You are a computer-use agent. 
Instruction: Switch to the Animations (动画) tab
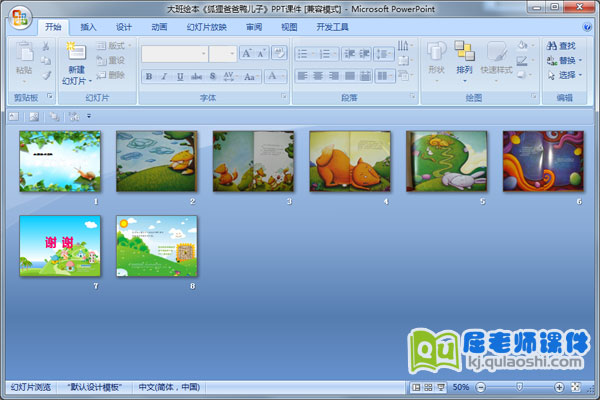pyautogui.click(x=159, y=27)
